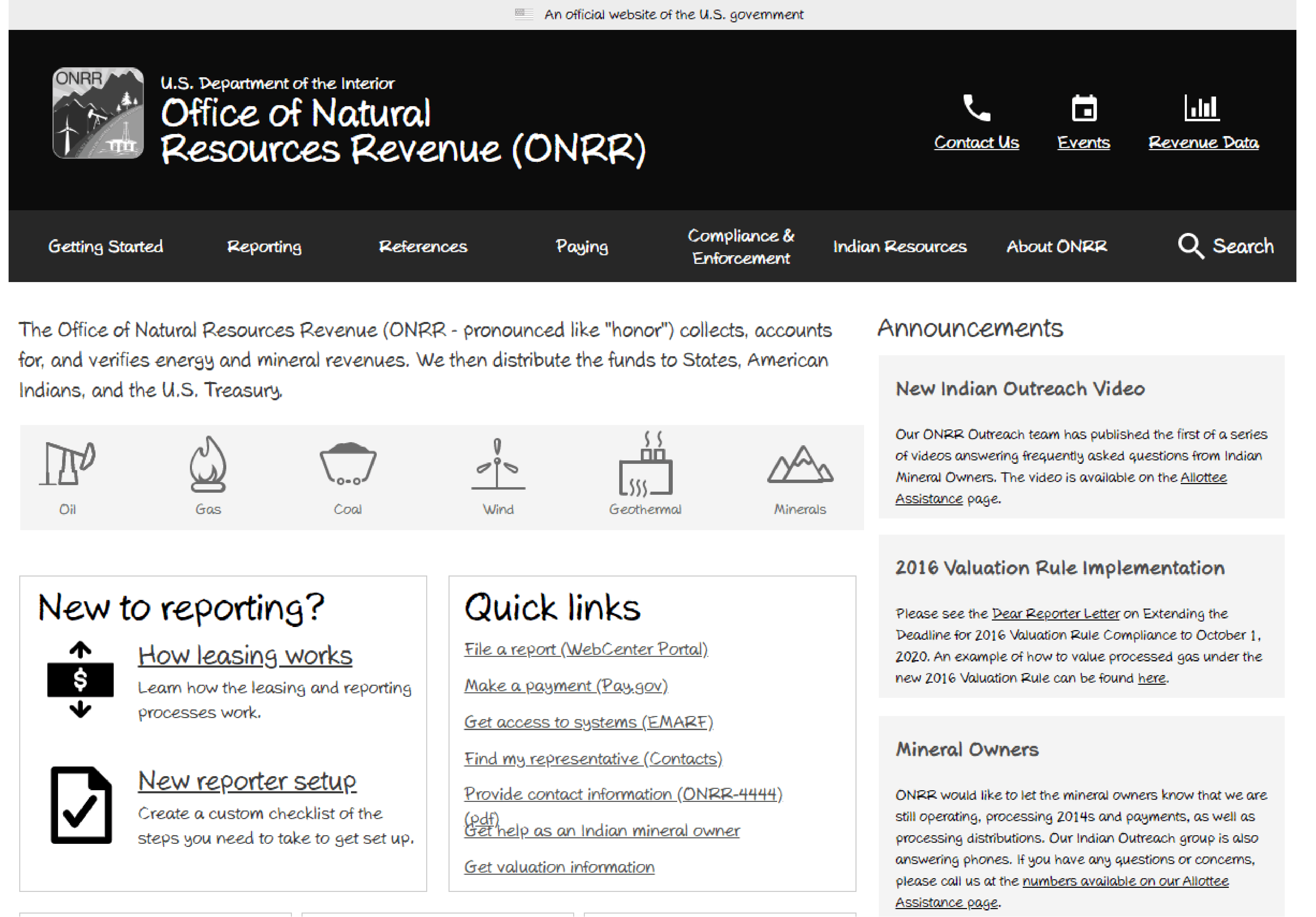Image resolution: width=1316 pixels, height=917 pixels.
Task: Select the Gas flame icon
Action: pos(208,464)
